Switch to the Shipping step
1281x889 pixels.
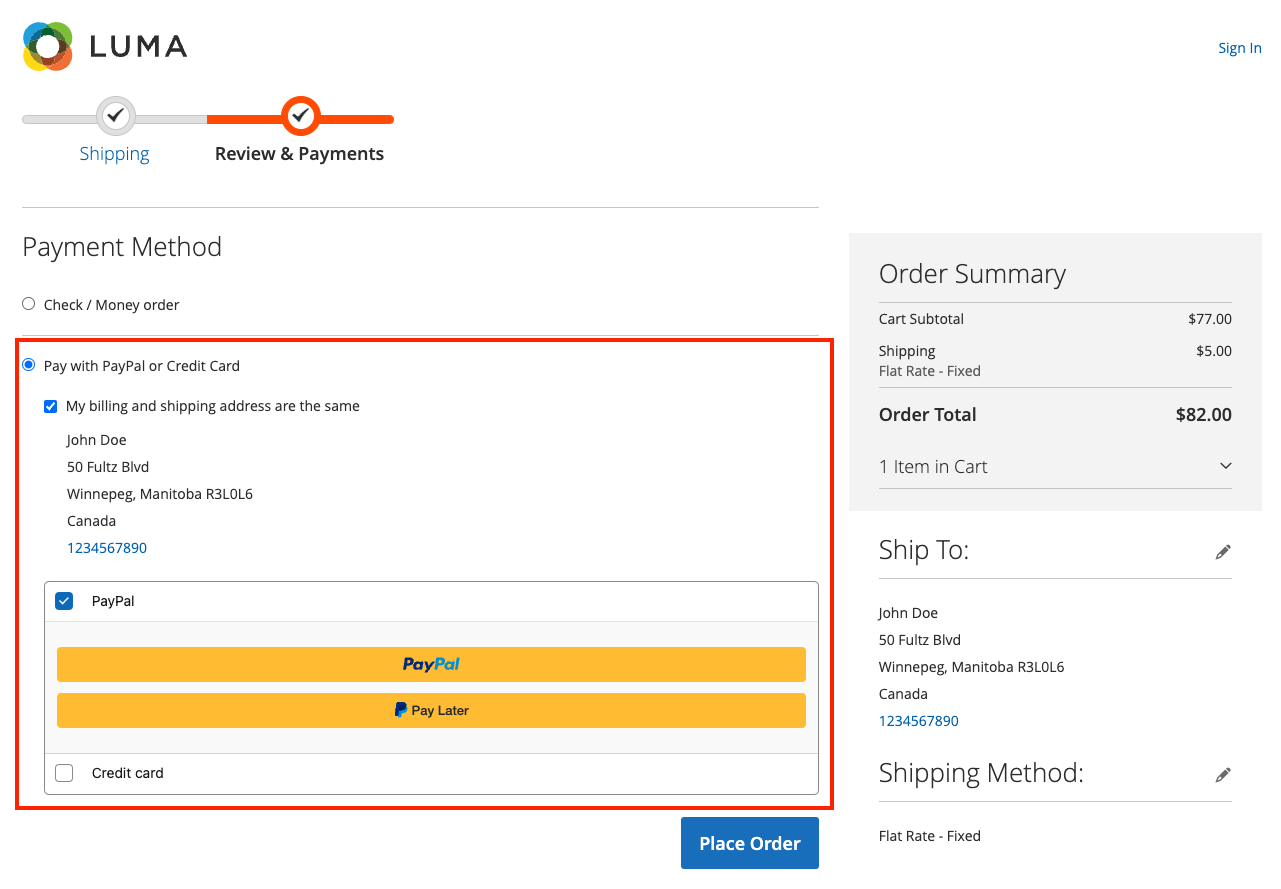click(x=114, y=153)
